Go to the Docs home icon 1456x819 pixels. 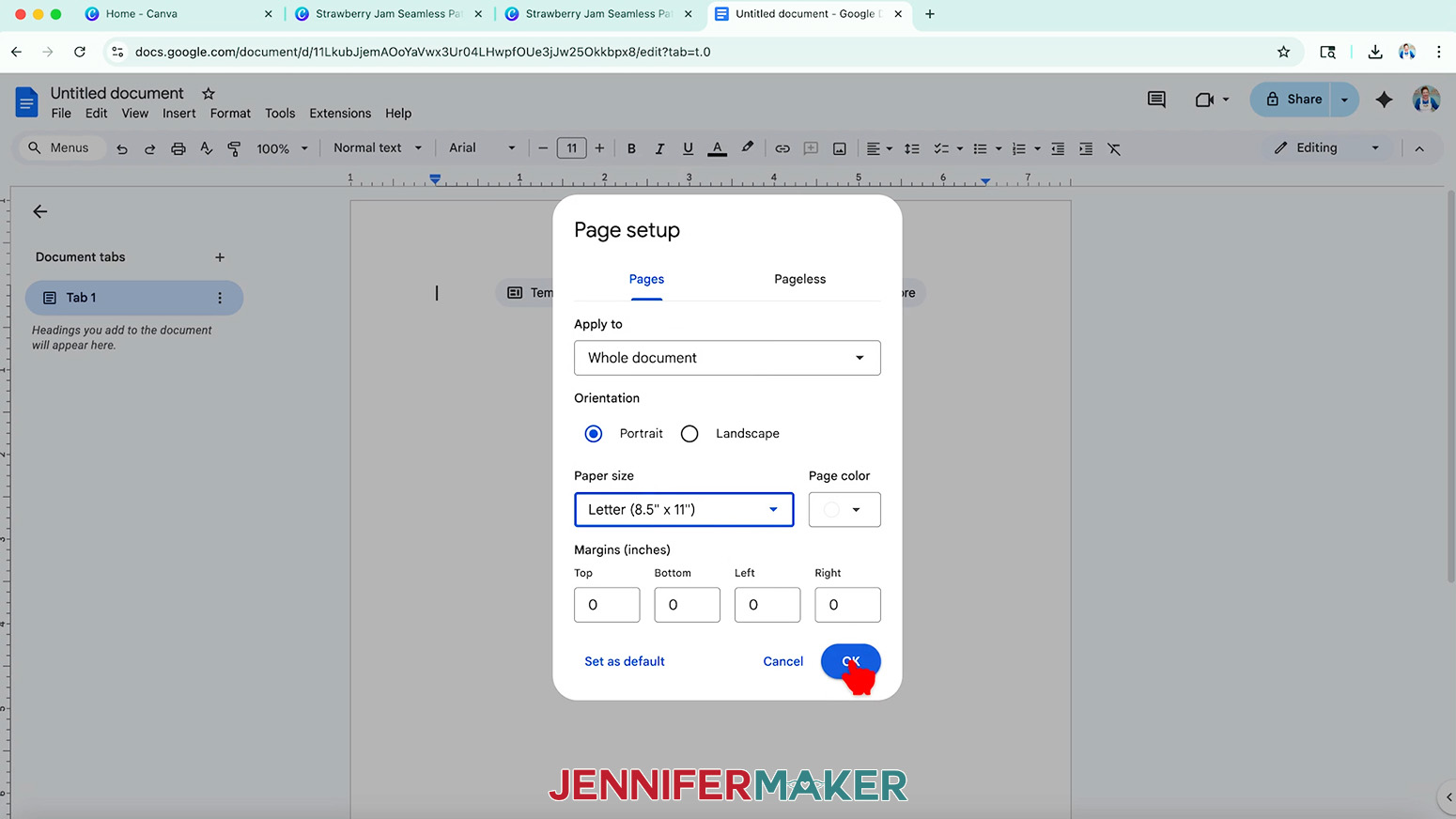(26, 101)
